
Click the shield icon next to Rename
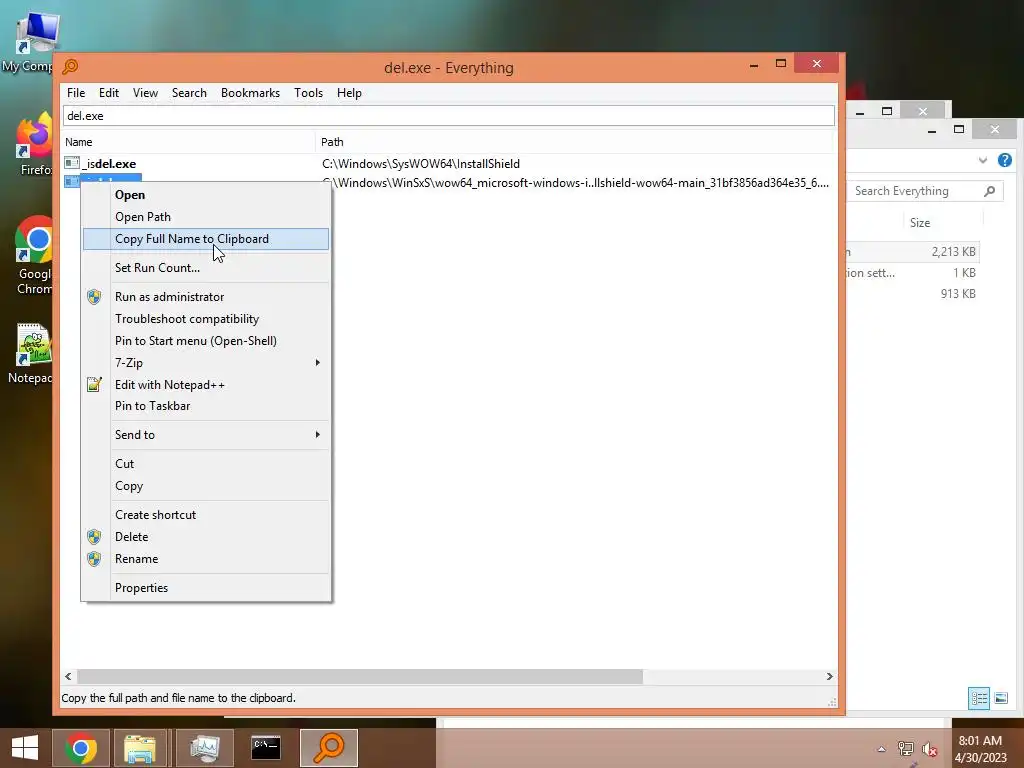(x=94, y=559)
